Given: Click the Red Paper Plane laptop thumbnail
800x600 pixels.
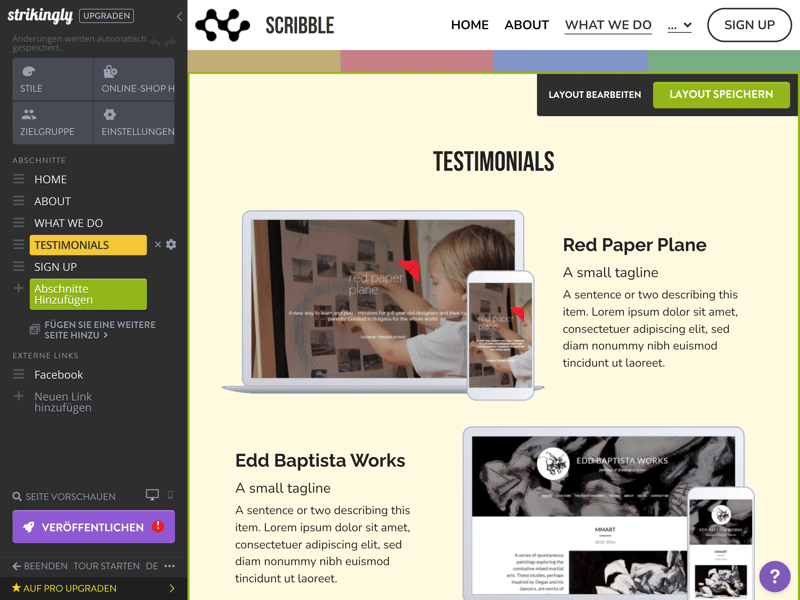Looking at the screenshot, I should coord(383,301).
